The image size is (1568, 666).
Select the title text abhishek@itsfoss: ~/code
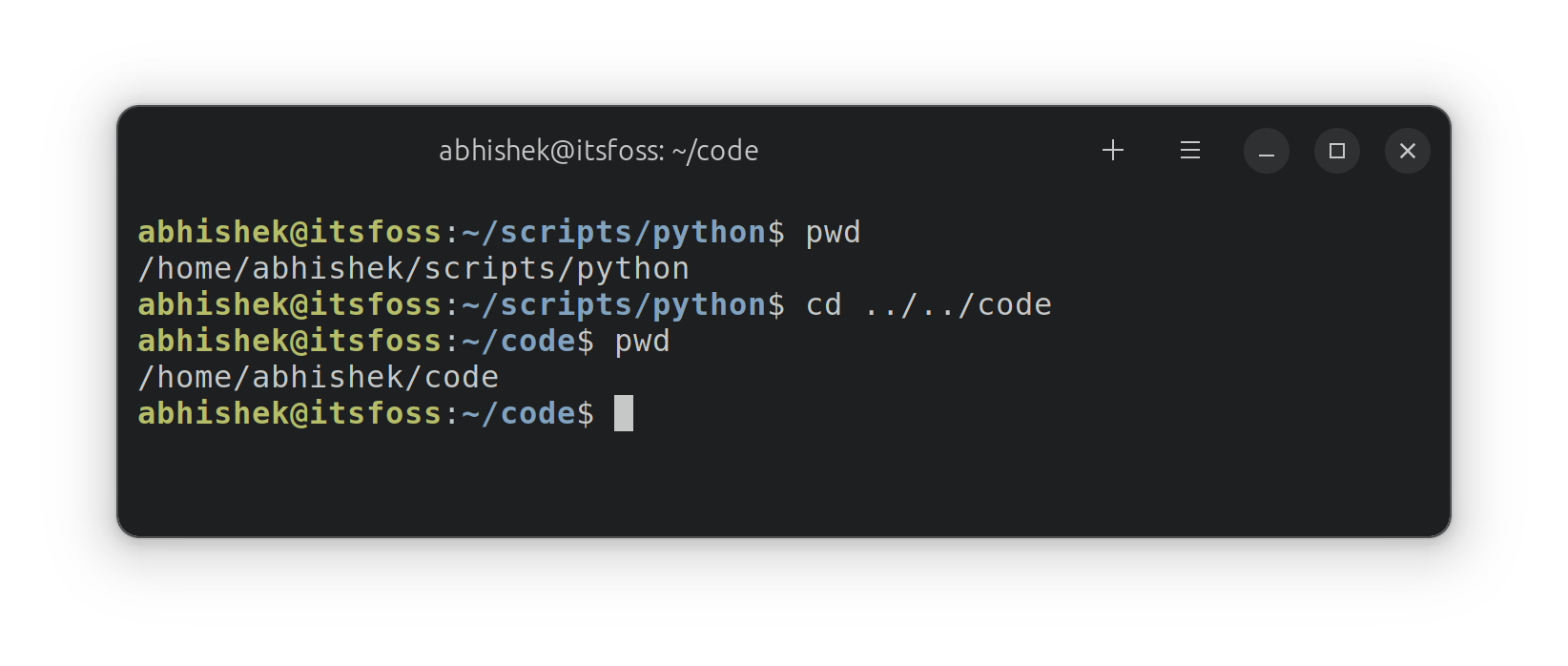point(598,150)
